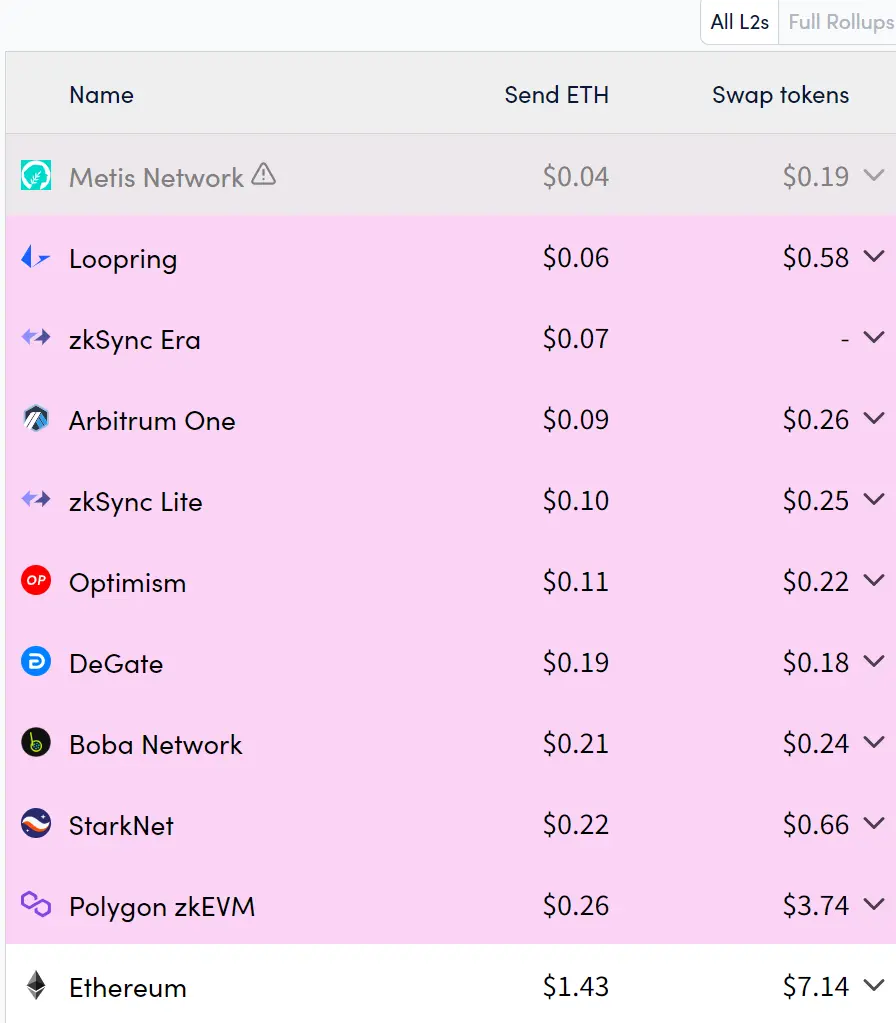The width and height of the screenshot is (896, 1023).
Task: Expand the Ethereum row chevron
Action: pos(873,986)
